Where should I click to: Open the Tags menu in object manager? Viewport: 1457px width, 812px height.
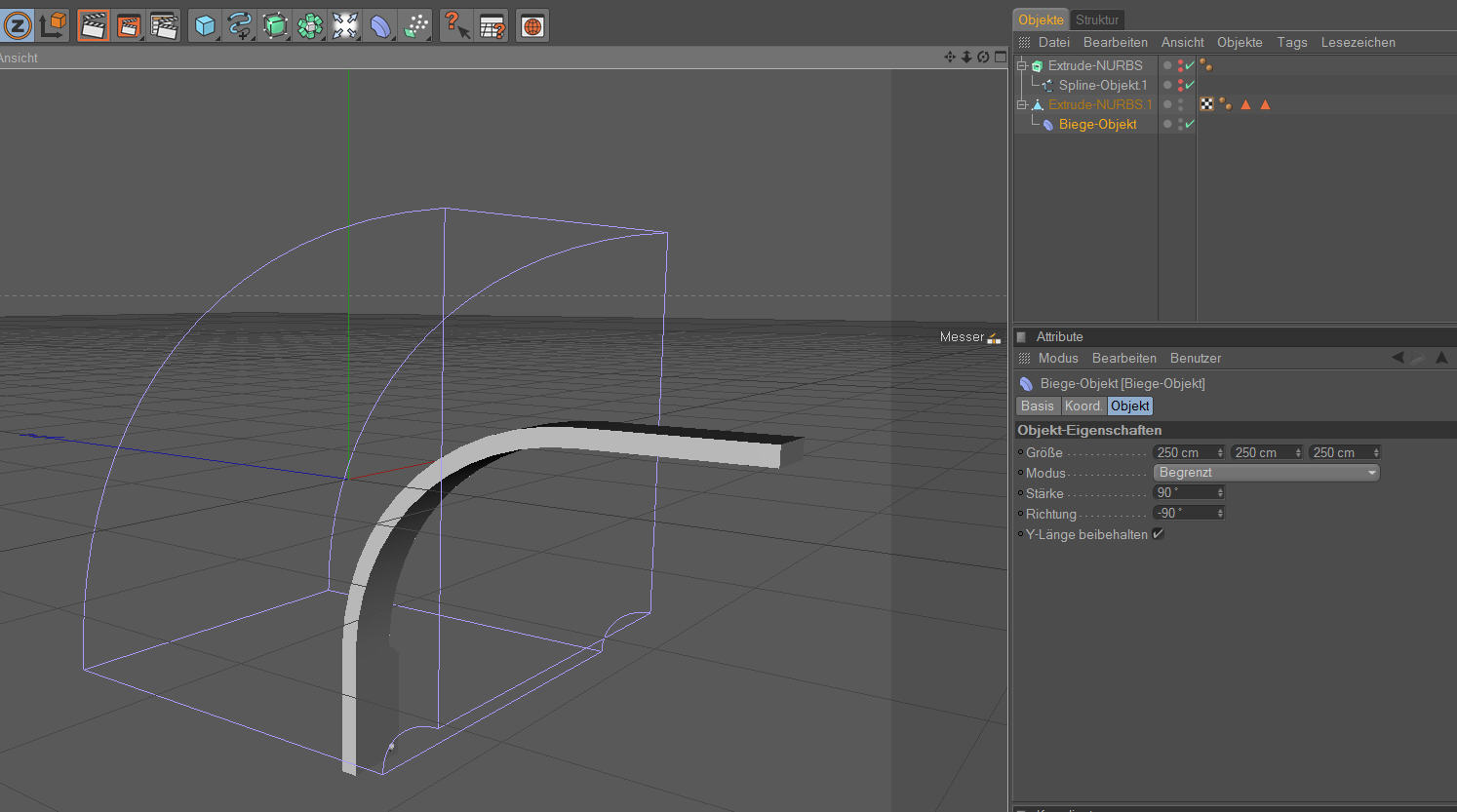tap(1291, 42)
